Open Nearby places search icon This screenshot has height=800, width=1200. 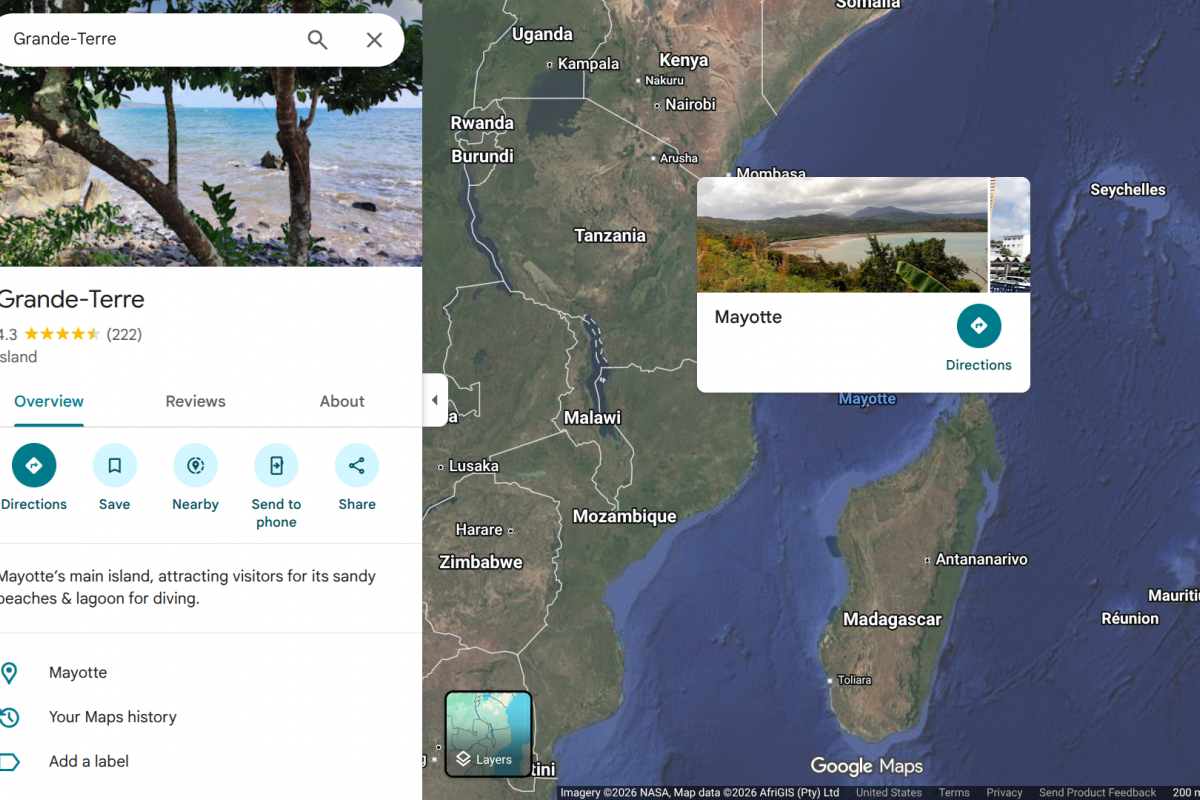coord(195,466)
